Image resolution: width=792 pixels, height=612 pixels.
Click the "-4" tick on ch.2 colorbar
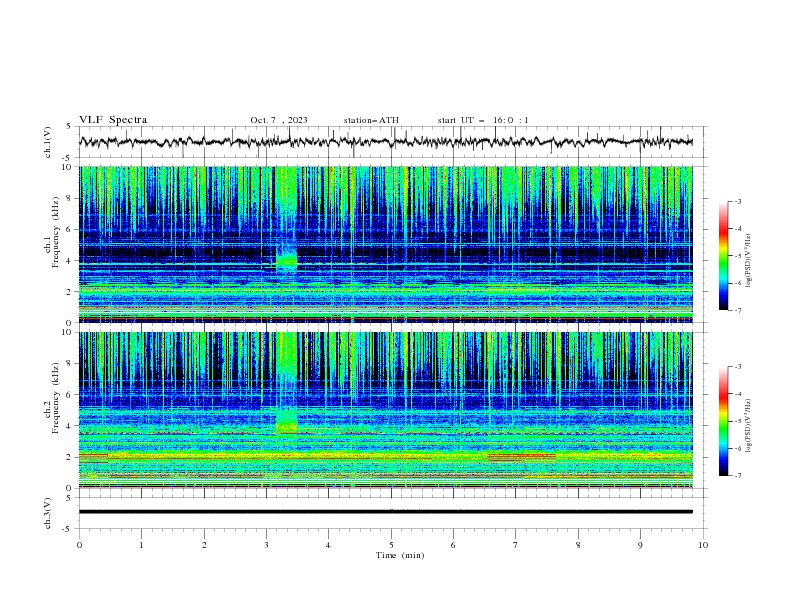(738, 394)
